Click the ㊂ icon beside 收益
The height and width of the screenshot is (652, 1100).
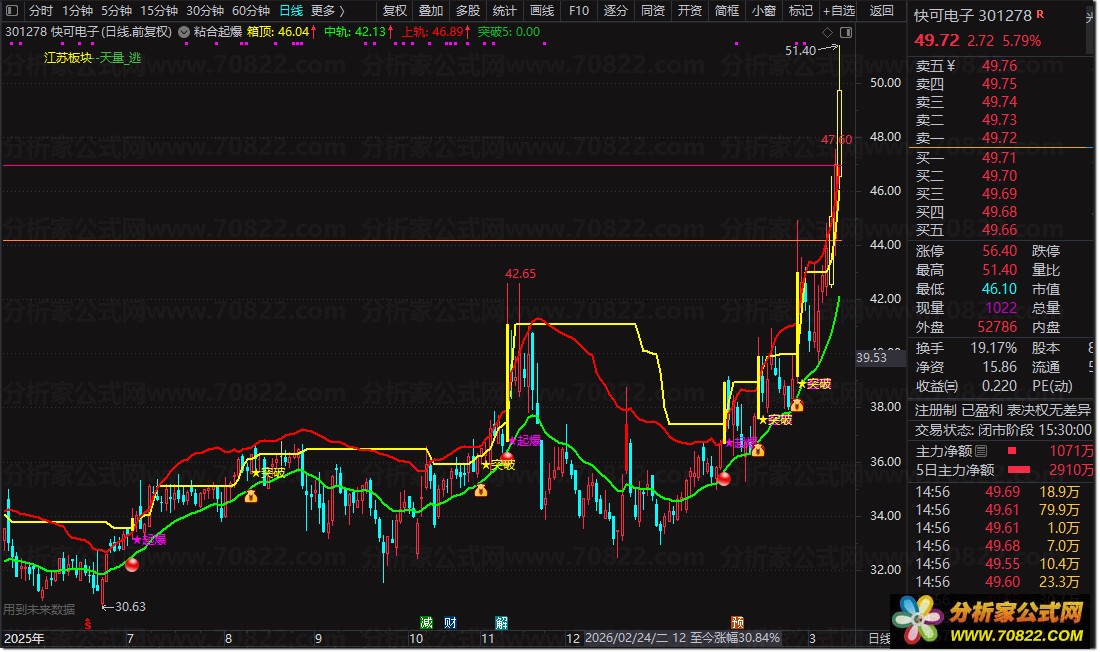(951, 386)
